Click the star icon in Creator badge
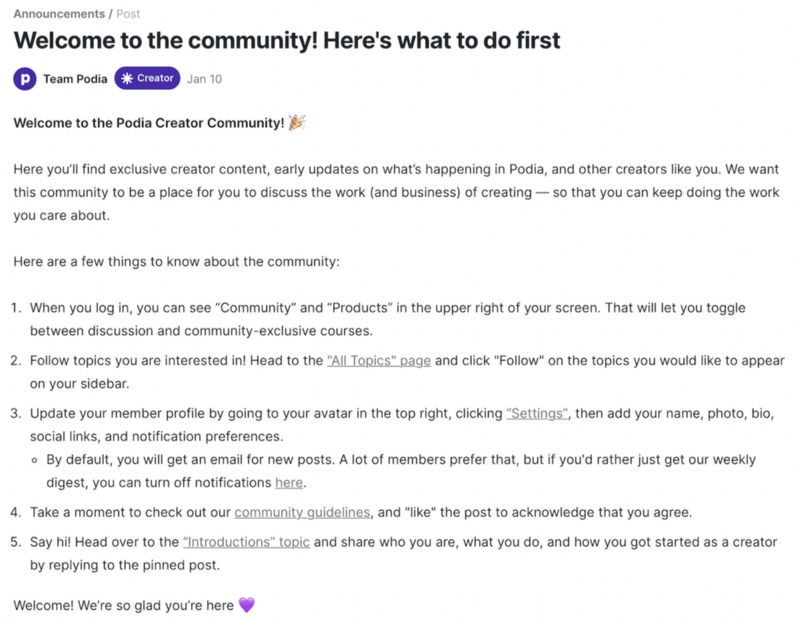Viewport: 800px width, 621px height. click(127, 78)
